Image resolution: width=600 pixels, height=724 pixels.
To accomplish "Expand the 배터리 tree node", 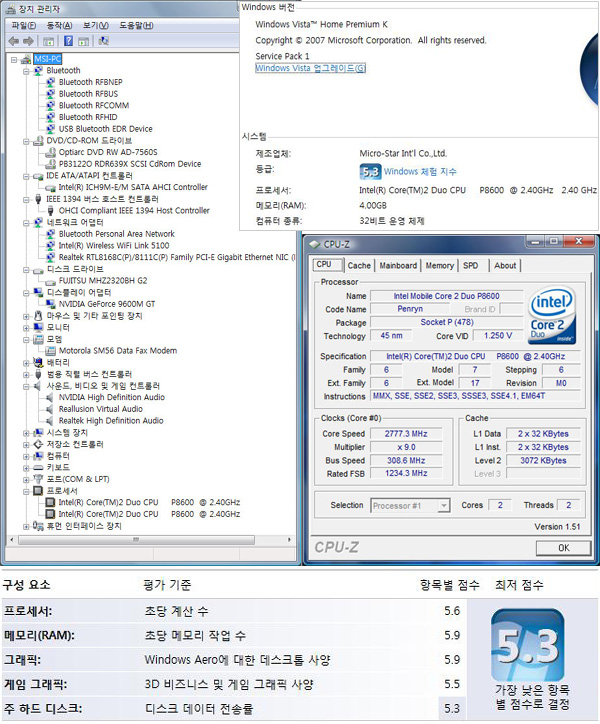I will click(26, 362).
